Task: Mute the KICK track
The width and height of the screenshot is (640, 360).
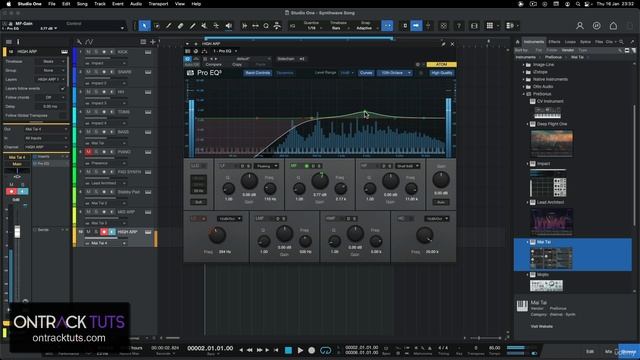Action: point(88,52)
